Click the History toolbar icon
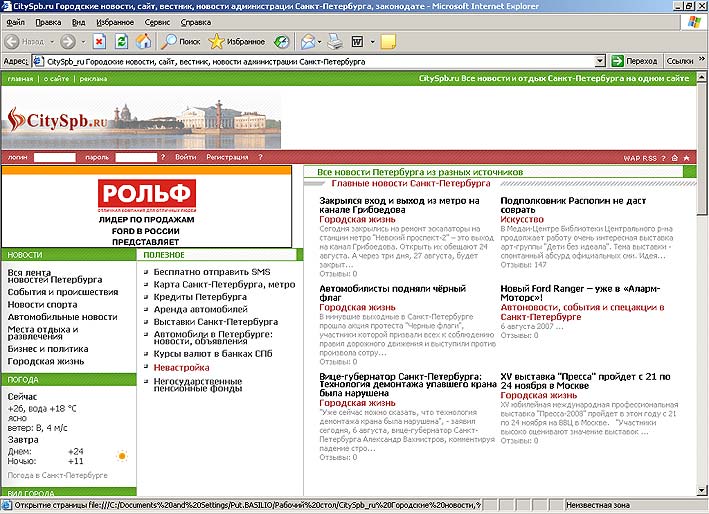The width and height of the screenshot is (709, 514). [x=282, y=42]
